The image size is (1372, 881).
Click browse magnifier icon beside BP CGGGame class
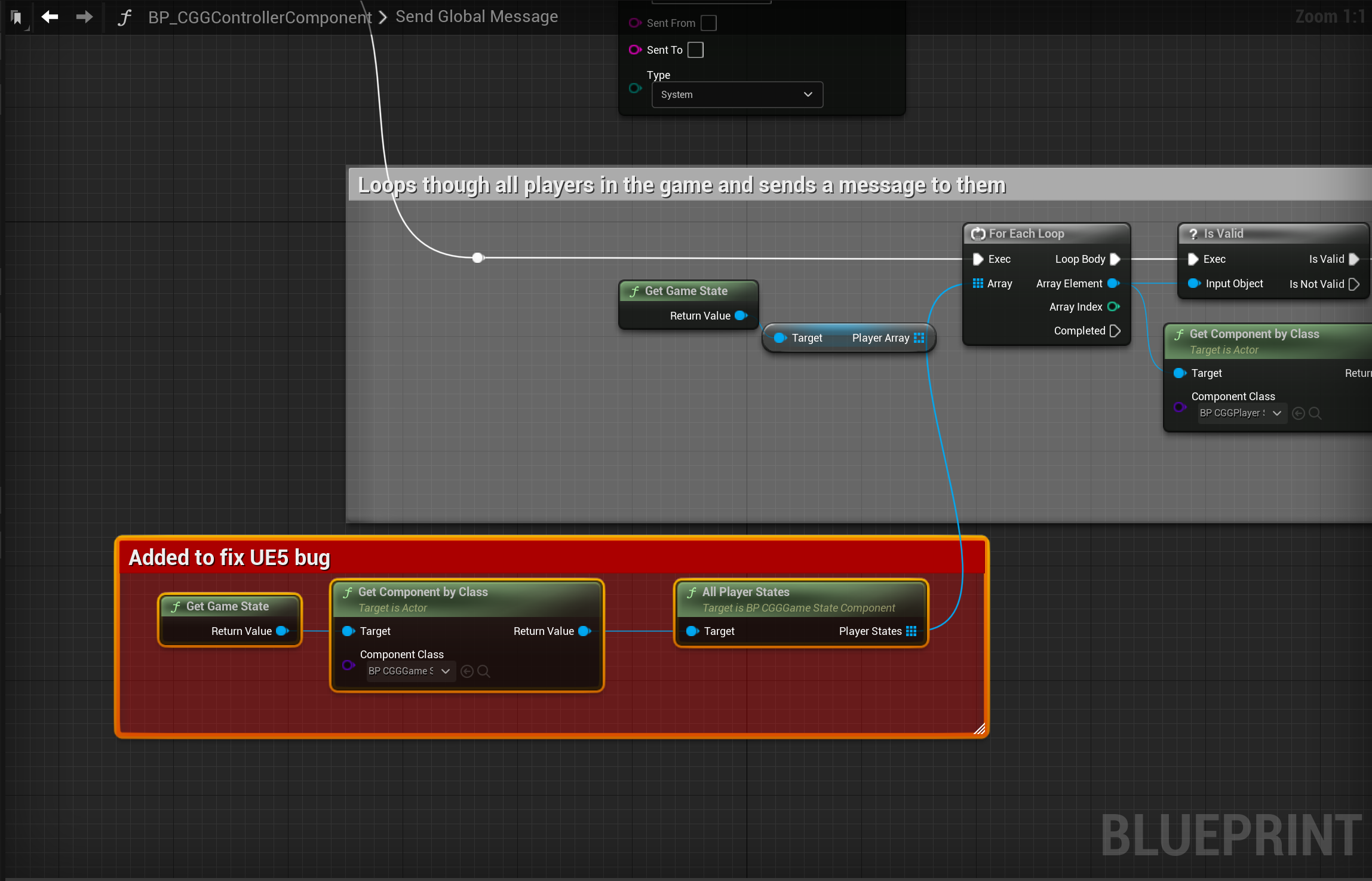484,671
